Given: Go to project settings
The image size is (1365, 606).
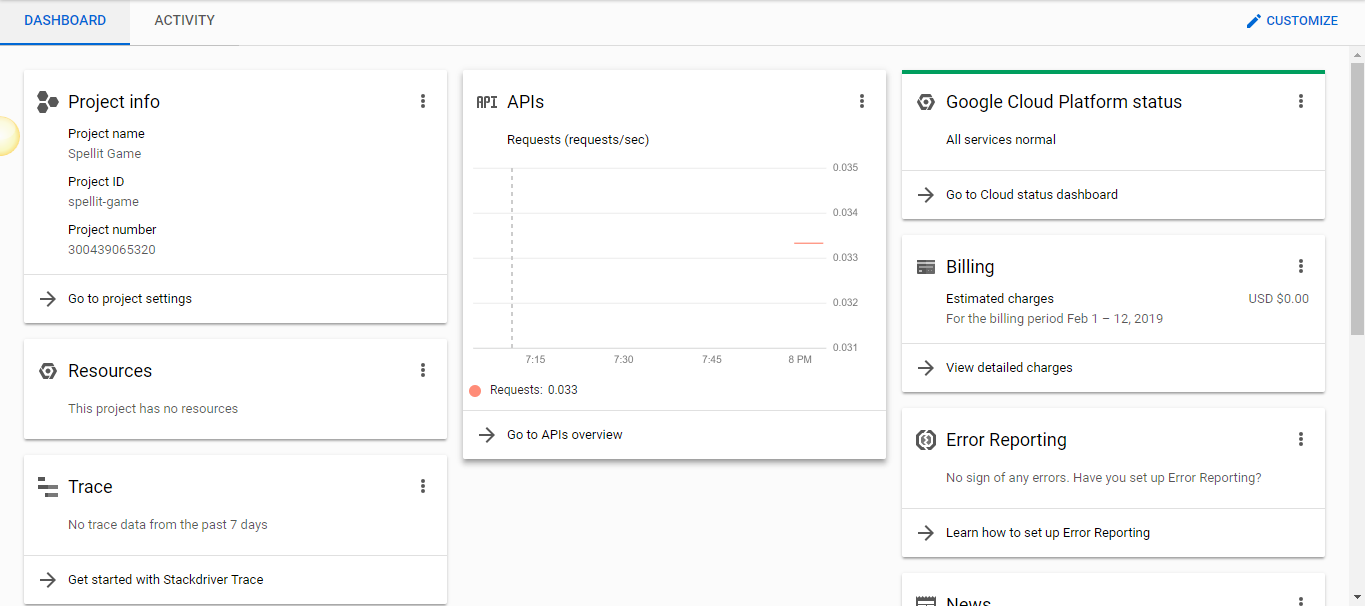Looking at the screenshot, I should pyautogui.click(x=130, y=299).
